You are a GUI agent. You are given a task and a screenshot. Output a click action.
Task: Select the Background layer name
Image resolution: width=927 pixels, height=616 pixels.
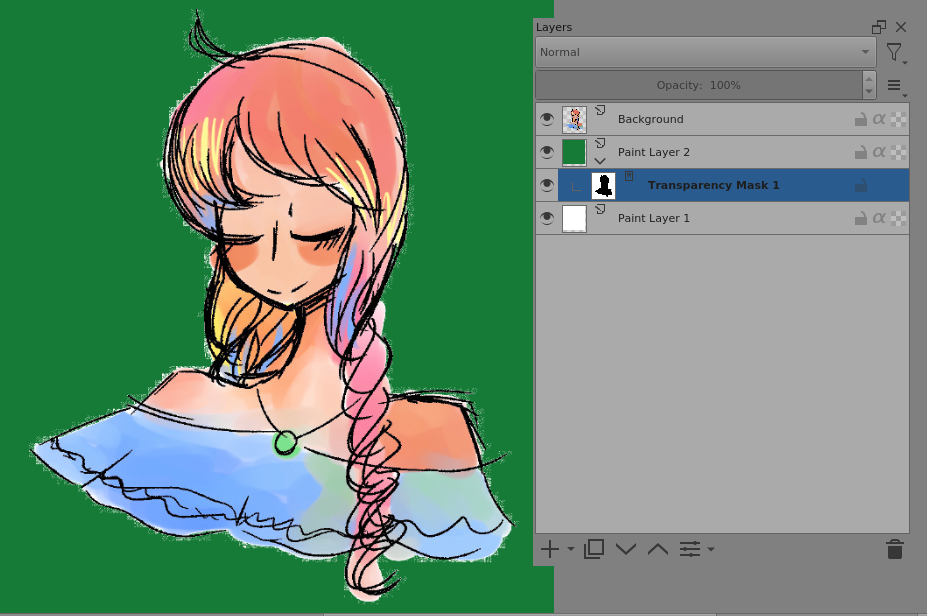(650, 119)
